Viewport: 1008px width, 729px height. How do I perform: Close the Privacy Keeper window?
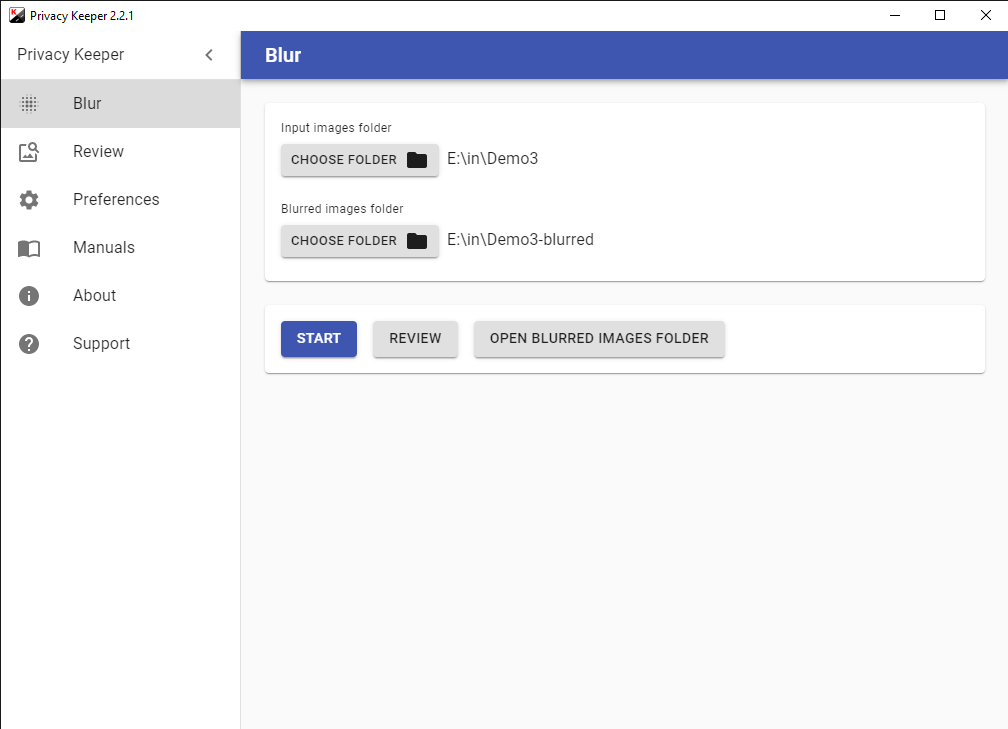[x=986, y=15]
